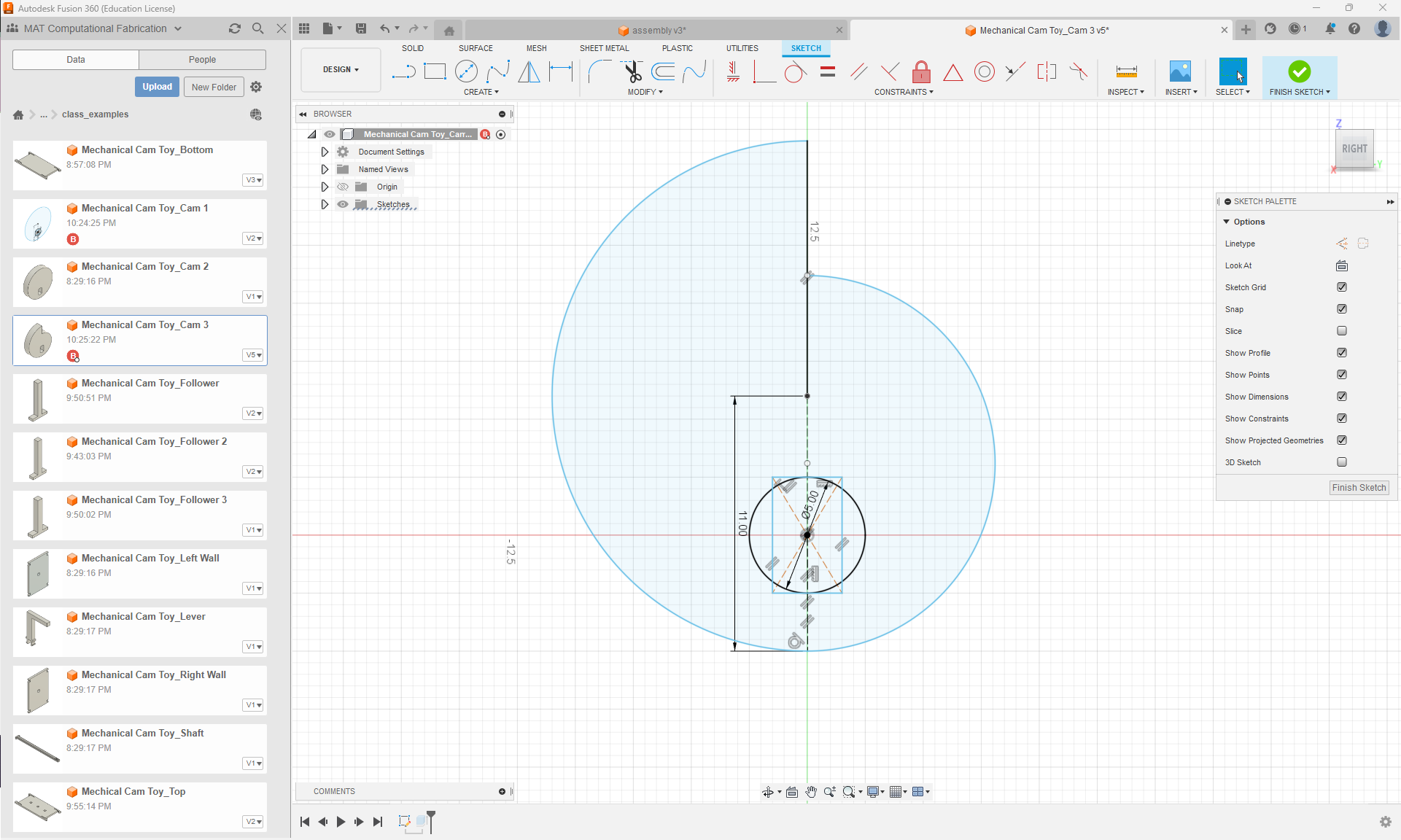The height and width of the screenshot is (840, 1401).
Task: Apply the Fix/UnFix lock constraint
Action: [x=921, y=71]
